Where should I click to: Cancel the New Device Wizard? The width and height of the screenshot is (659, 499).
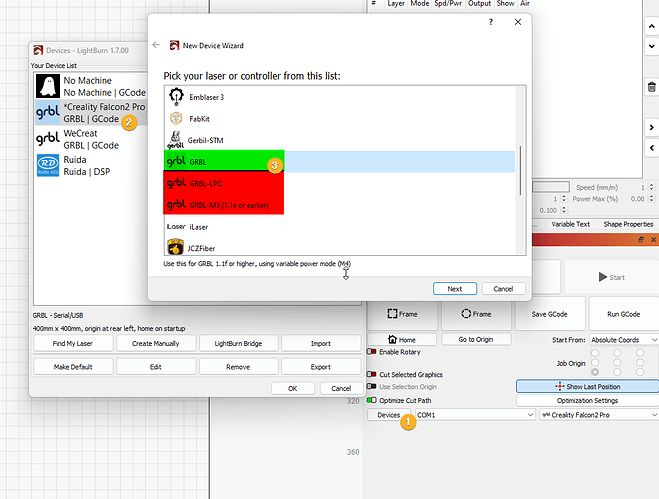(503, 289)
